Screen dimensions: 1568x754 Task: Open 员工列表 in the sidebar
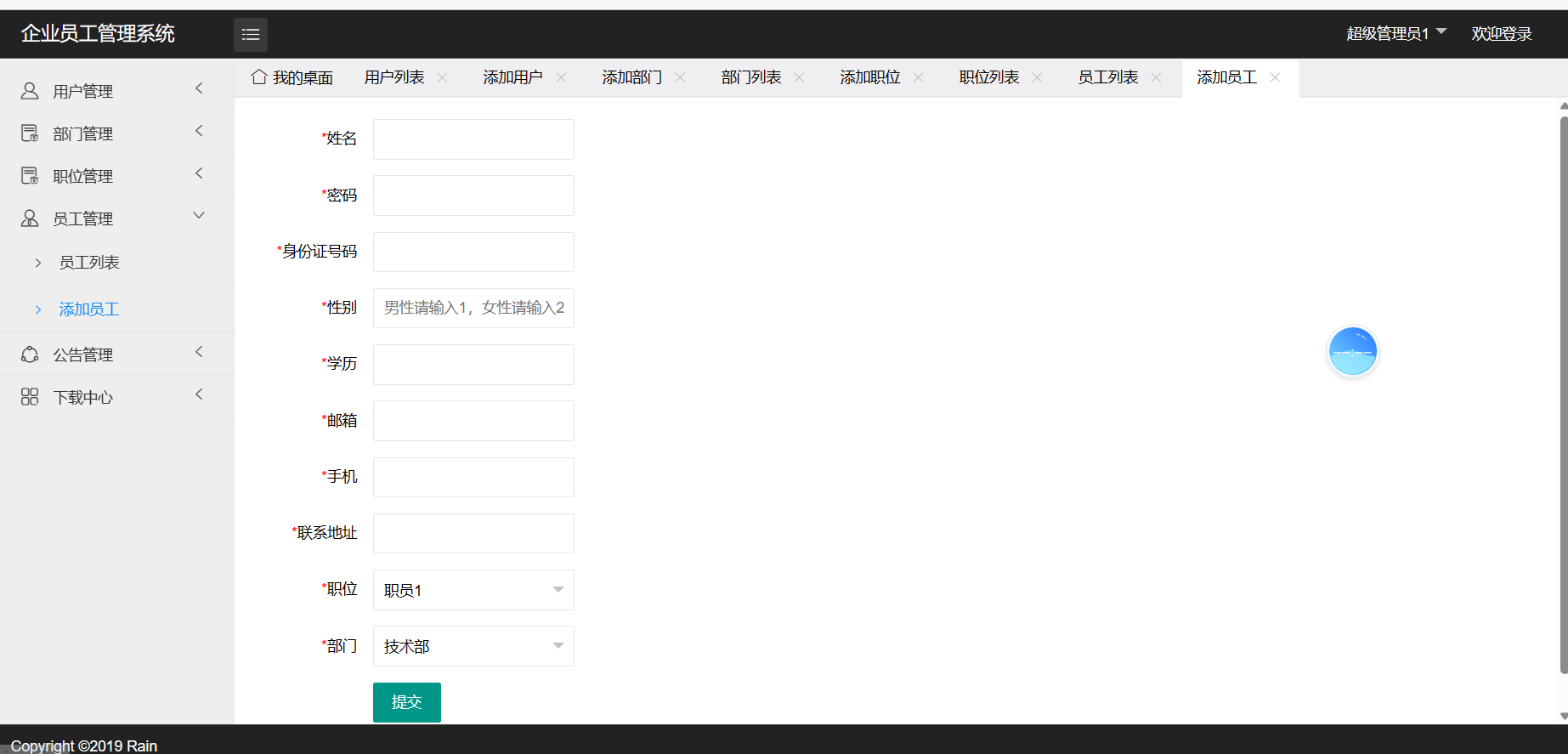click(x=89, y=263)
